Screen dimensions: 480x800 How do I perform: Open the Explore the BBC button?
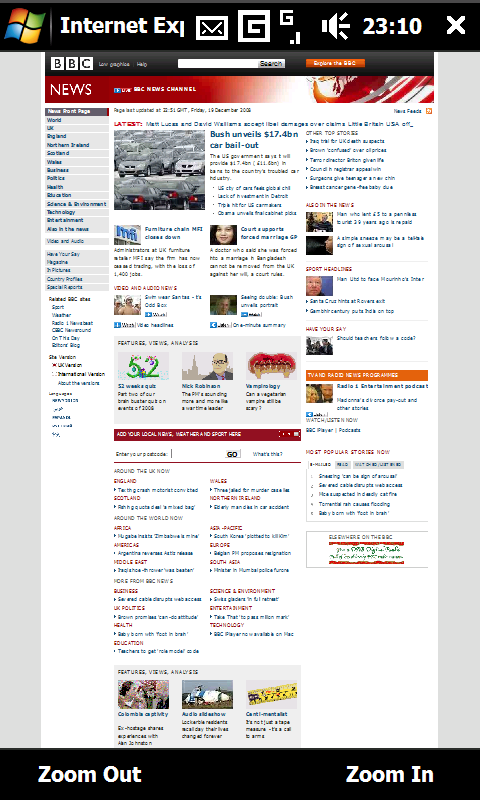(x=335, y=63)
